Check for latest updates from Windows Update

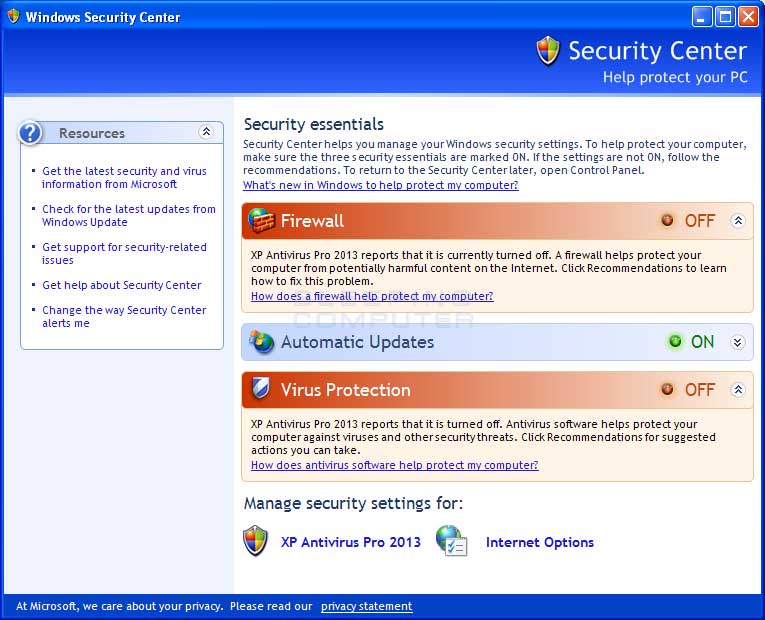tap(129, 216)
